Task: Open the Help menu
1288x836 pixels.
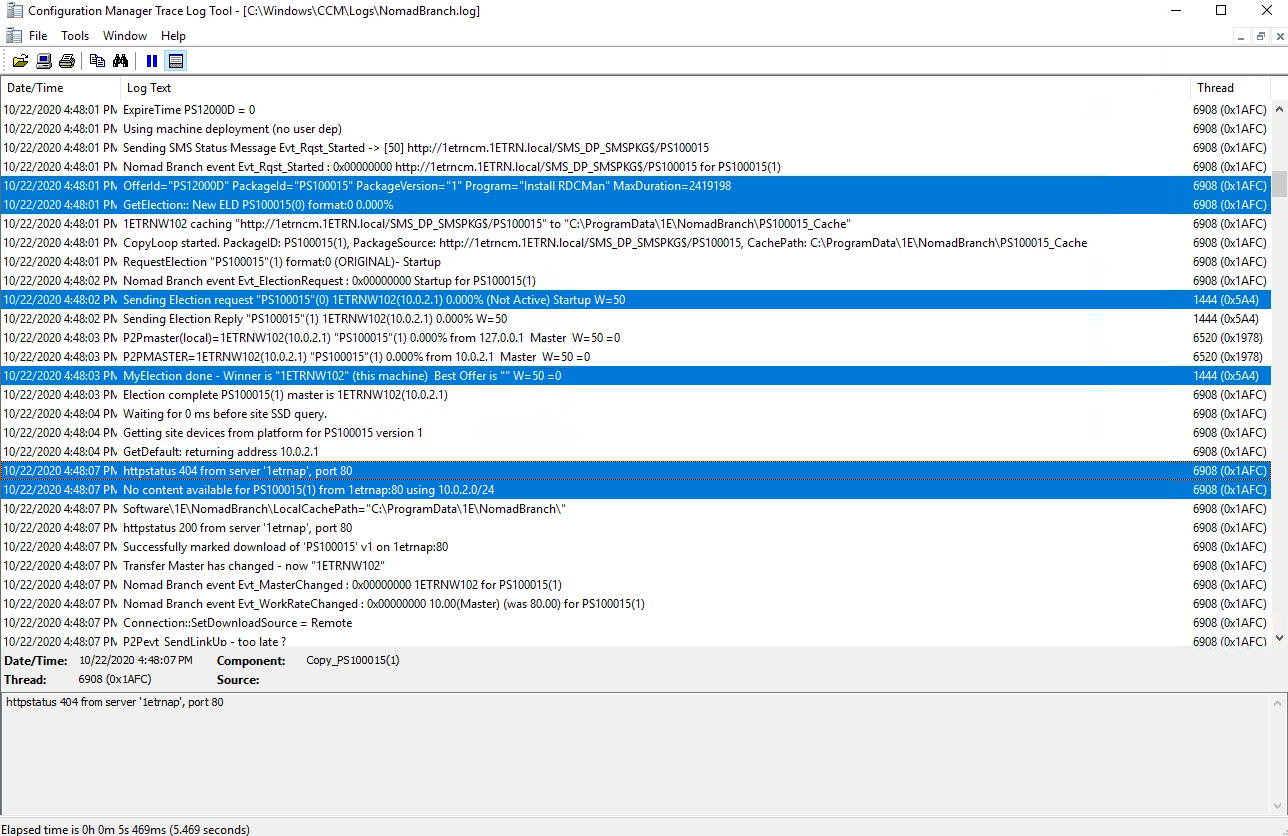Action: coord(173,36)
